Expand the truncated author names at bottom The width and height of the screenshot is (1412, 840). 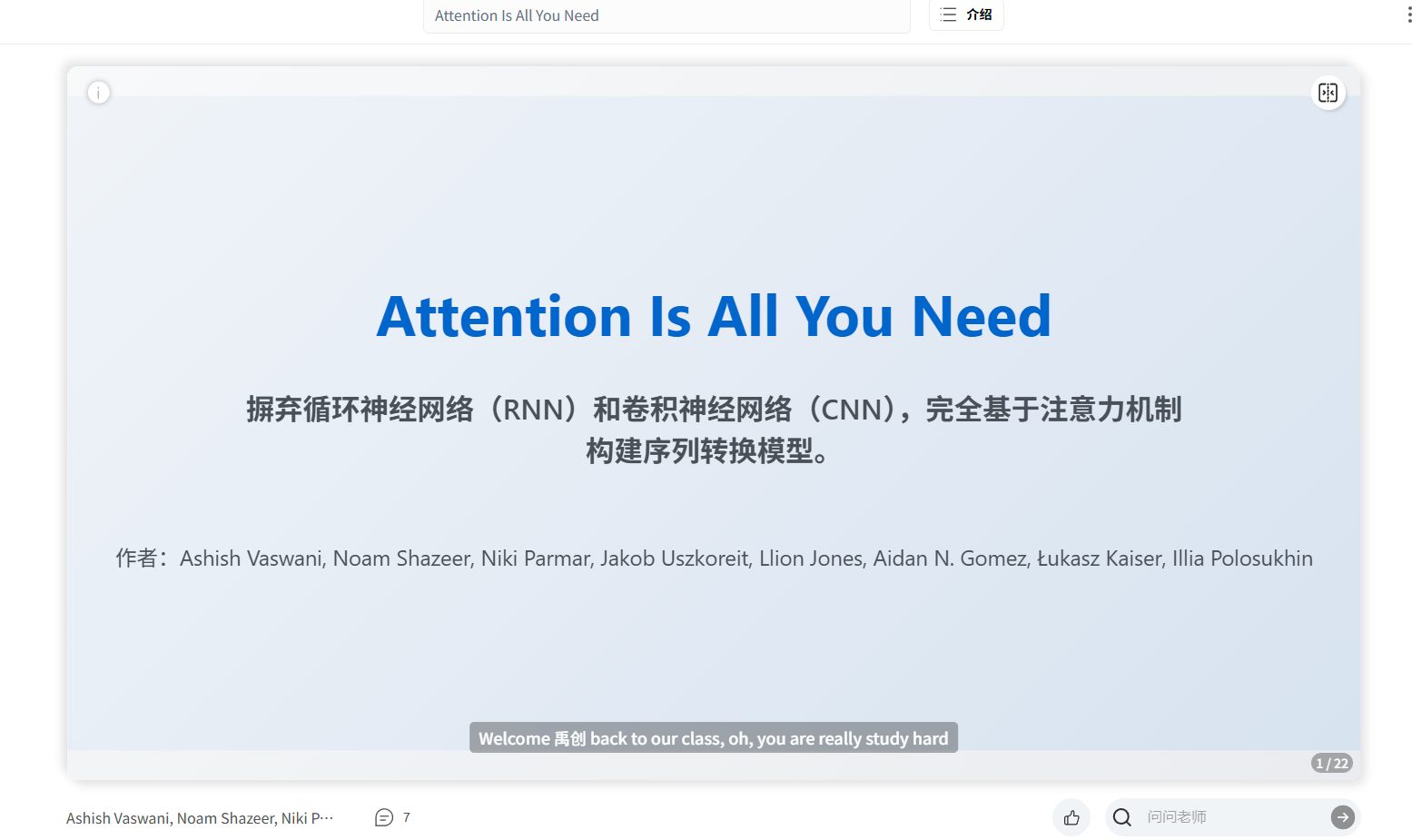[200, 818]
